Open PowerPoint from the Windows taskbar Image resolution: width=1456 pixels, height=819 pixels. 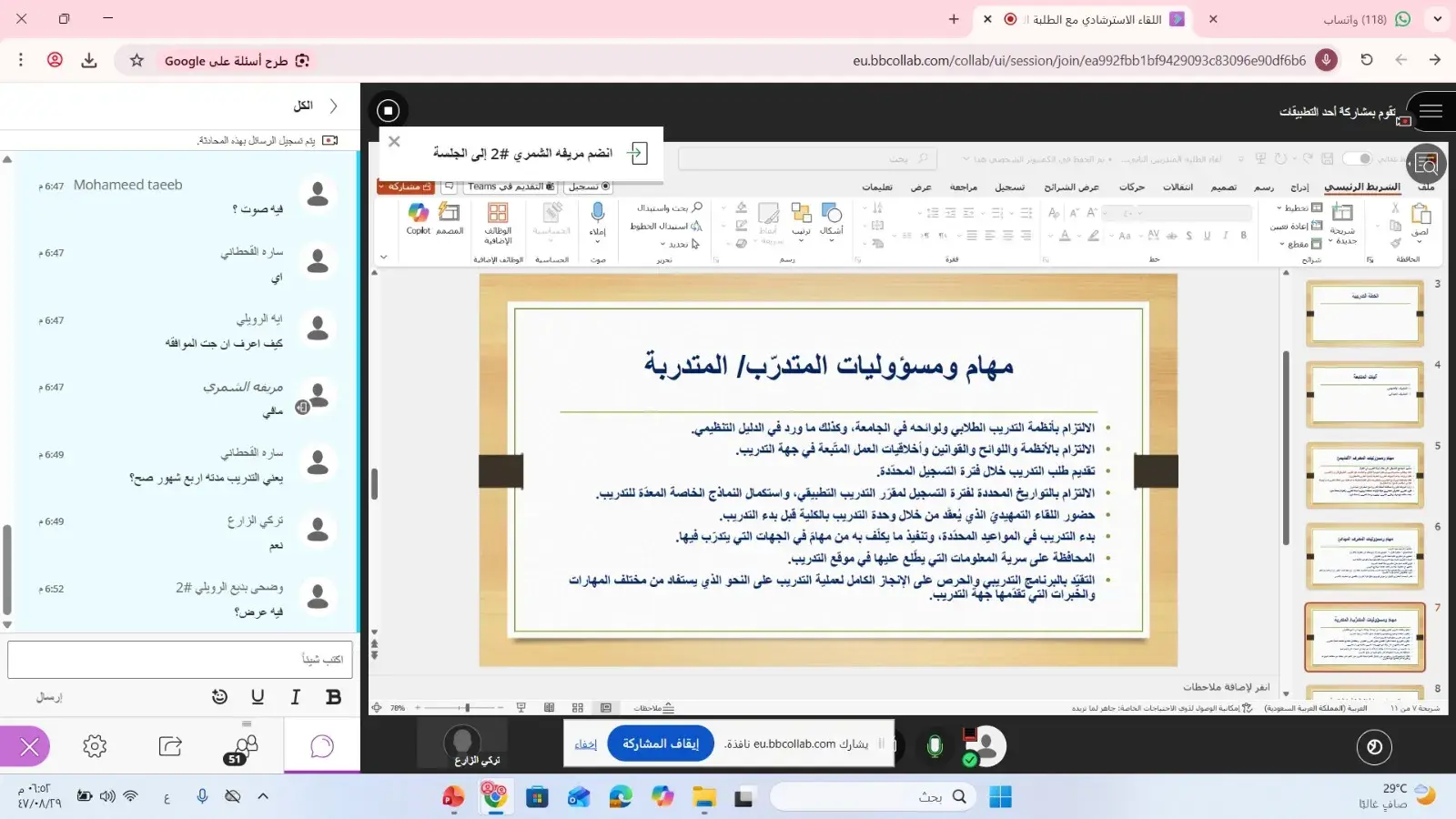point(452,797)
